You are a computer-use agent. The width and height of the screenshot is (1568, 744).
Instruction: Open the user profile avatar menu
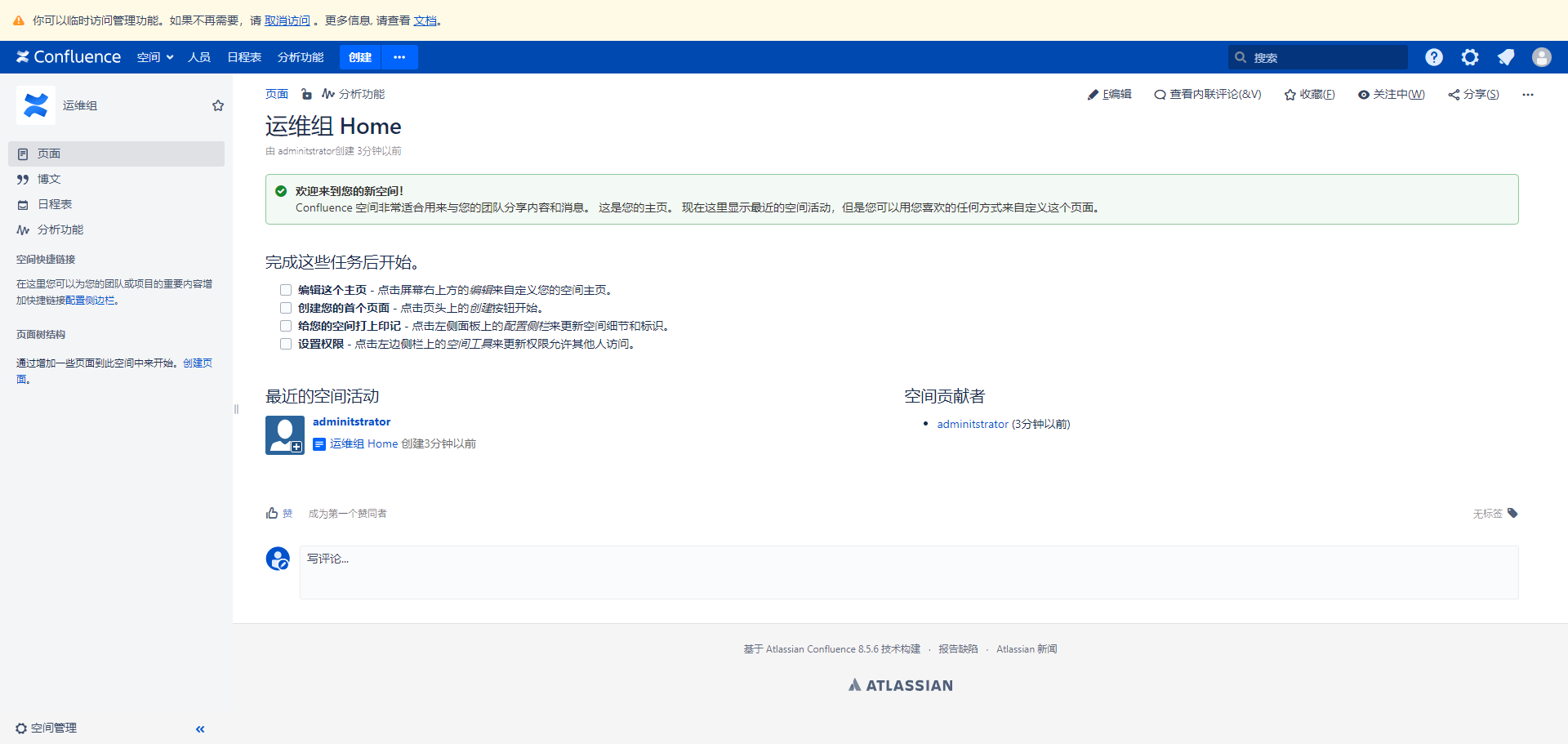[x=1541, y=57]
